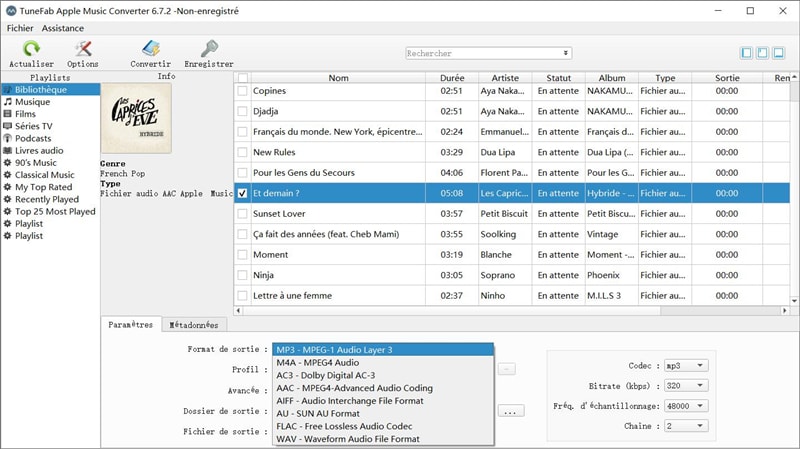800x449 pixels.
Task: Browse output folder with ... button
Action: click(511, 411)
